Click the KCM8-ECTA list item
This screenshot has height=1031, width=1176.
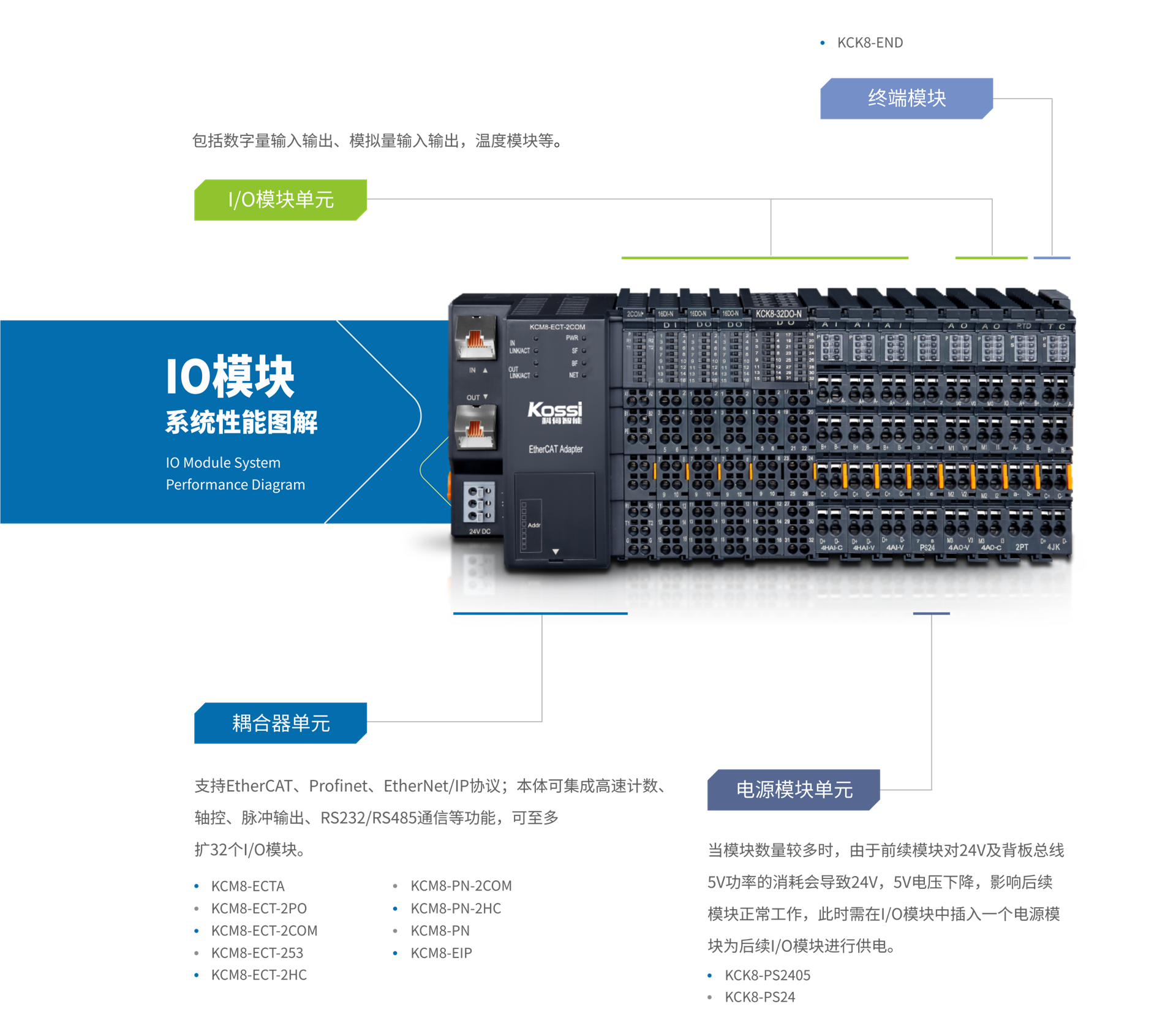click(x=247, y=886)
